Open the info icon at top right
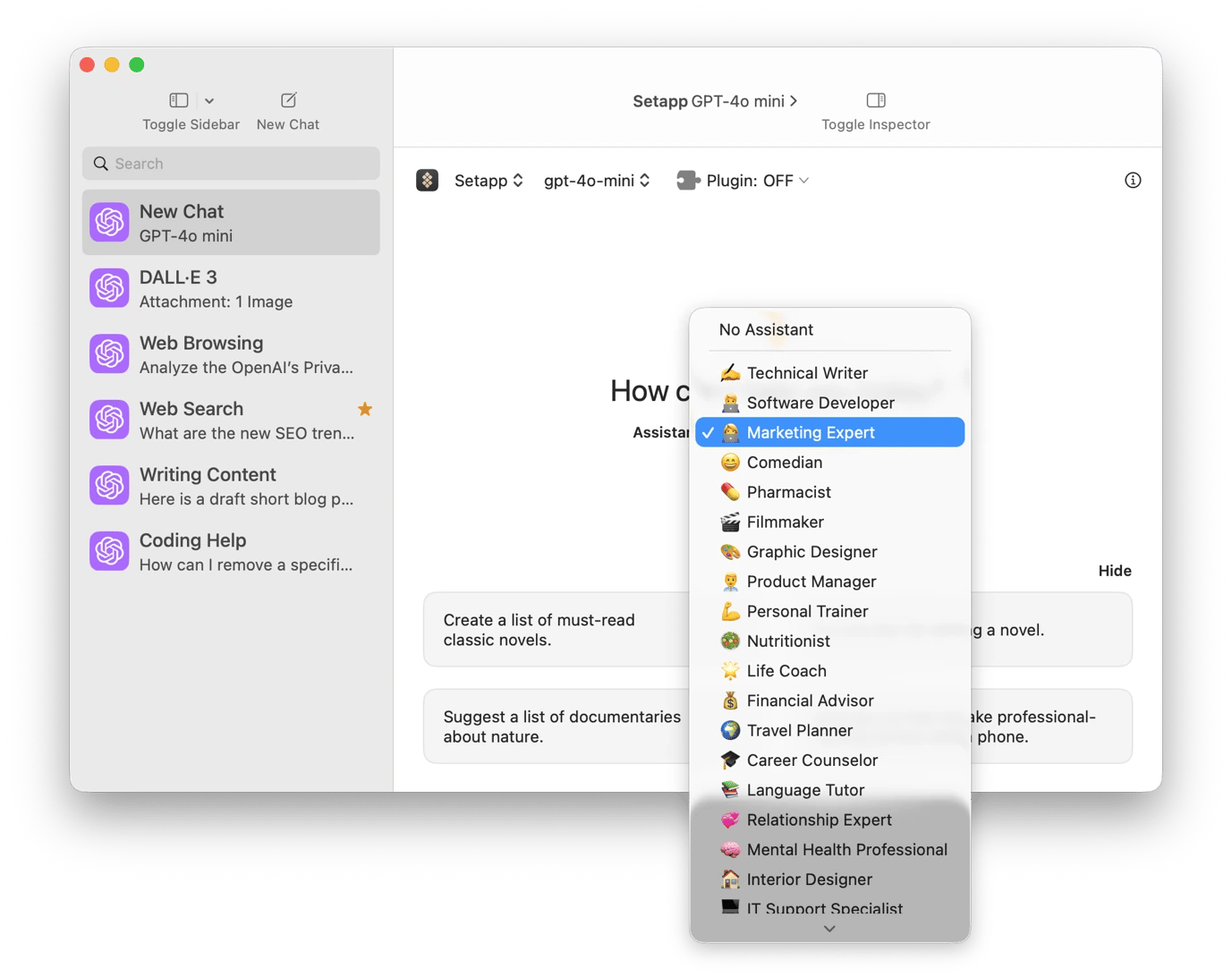 coord(1133,181)
